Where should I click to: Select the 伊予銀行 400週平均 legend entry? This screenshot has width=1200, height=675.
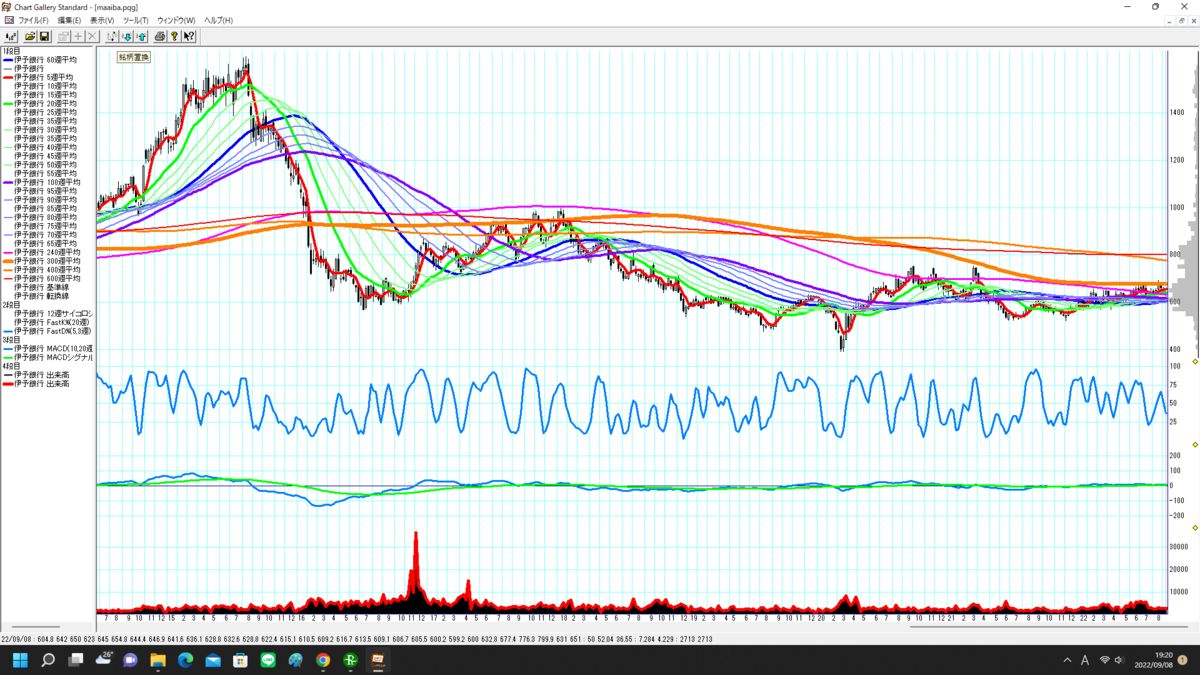(x=47, y=270)
